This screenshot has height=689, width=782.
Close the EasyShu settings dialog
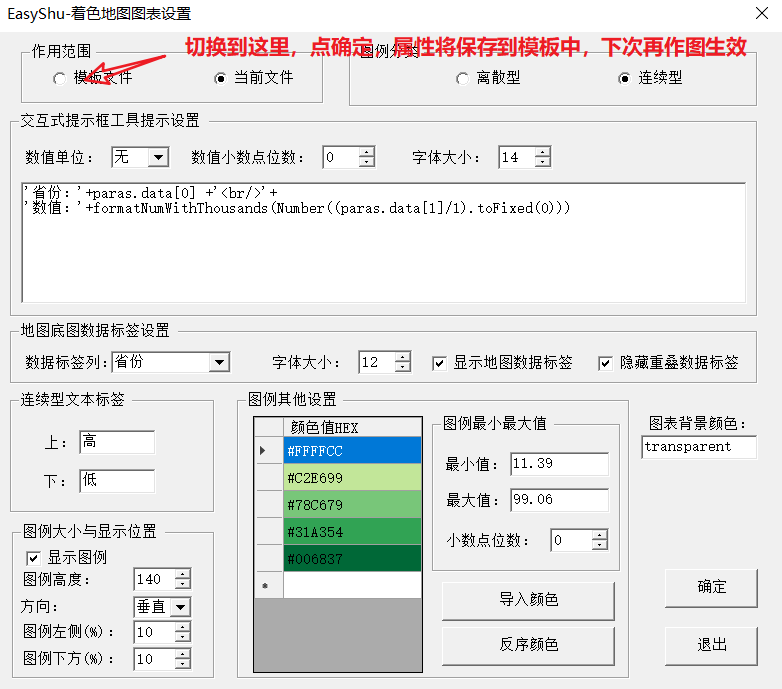[x=762, y=13]
